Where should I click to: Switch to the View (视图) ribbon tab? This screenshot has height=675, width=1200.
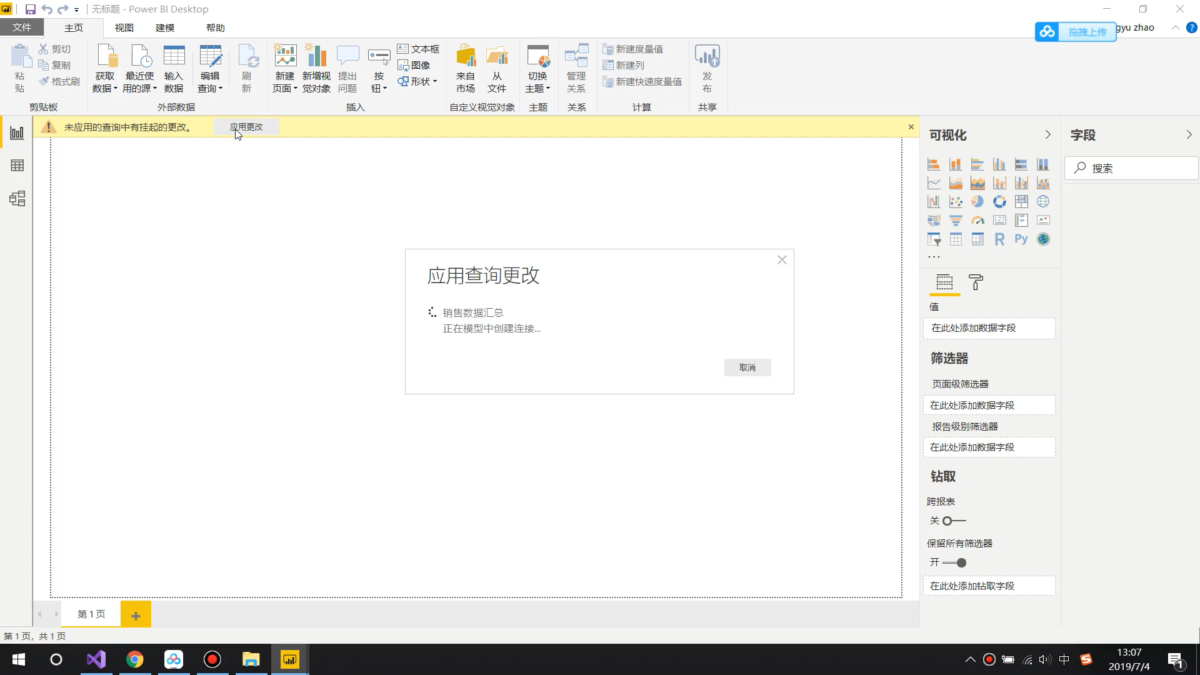tap(124, 28)
